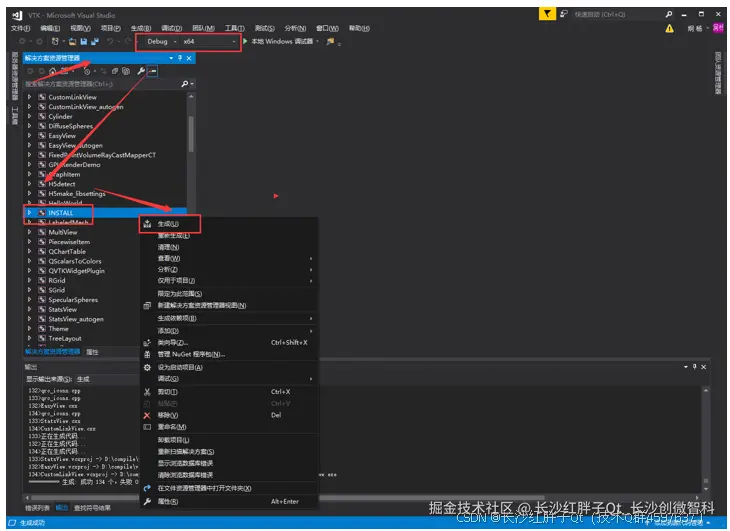Viewport: 730px width, 531px height.
Task: Click the scissors Cut icon in context menu
Action: (x=147, y=392)
